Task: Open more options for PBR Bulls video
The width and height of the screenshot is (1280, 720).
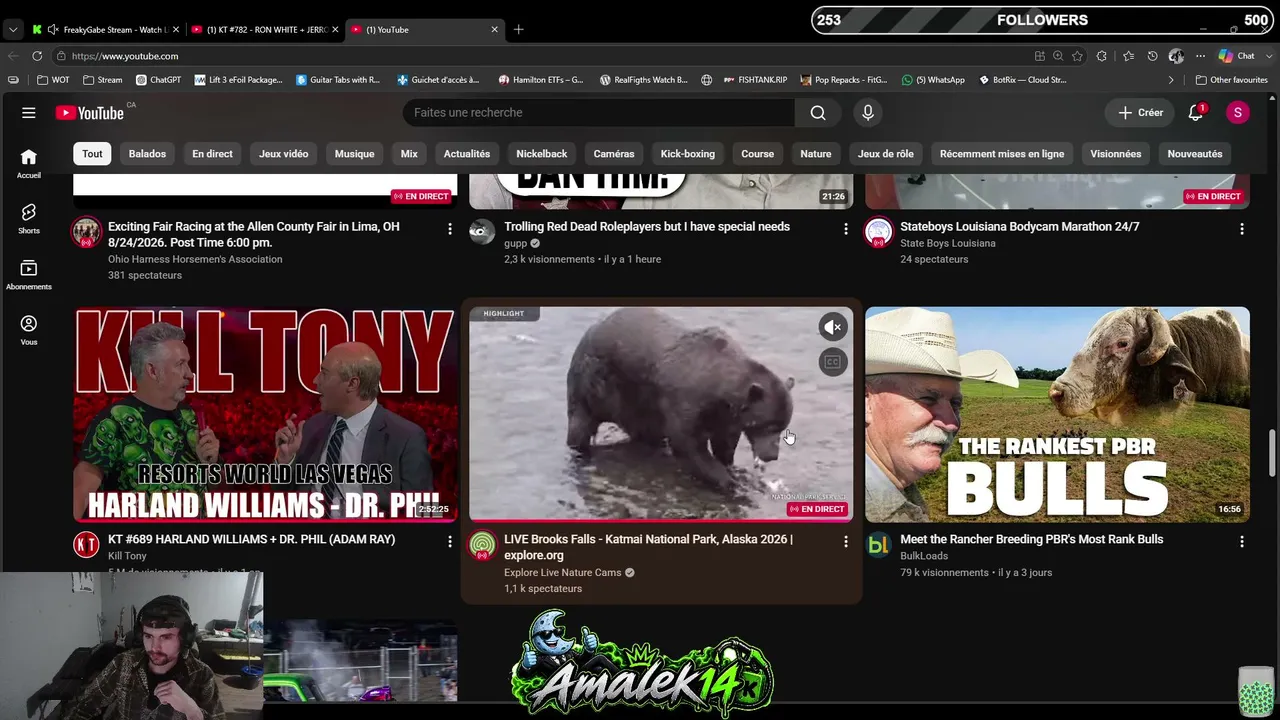Action: pyautogui.click(x=1242, y=541)
